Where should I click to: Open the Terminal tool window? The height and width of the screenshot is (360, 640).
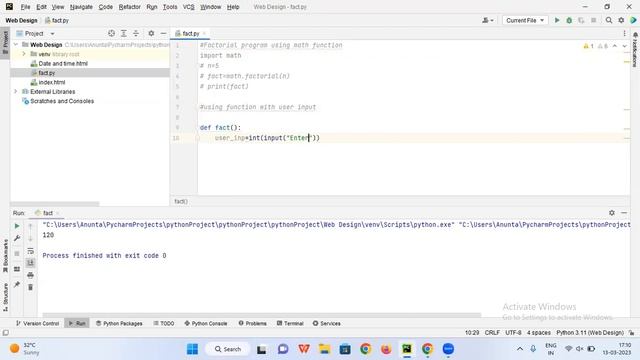coord(290,323)
